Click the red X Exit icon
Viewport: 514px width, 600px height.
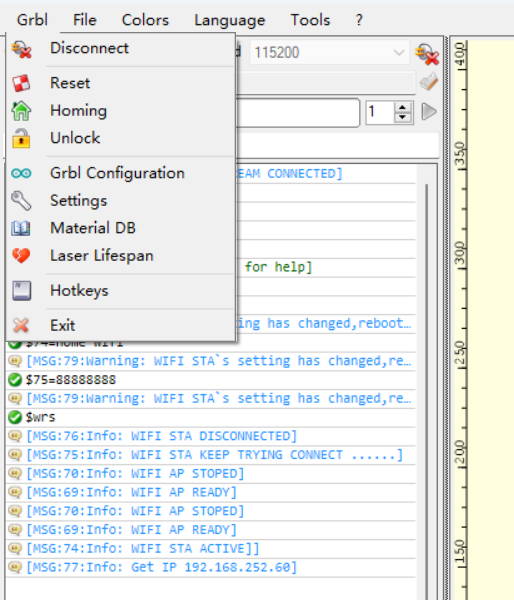point(21,326)
